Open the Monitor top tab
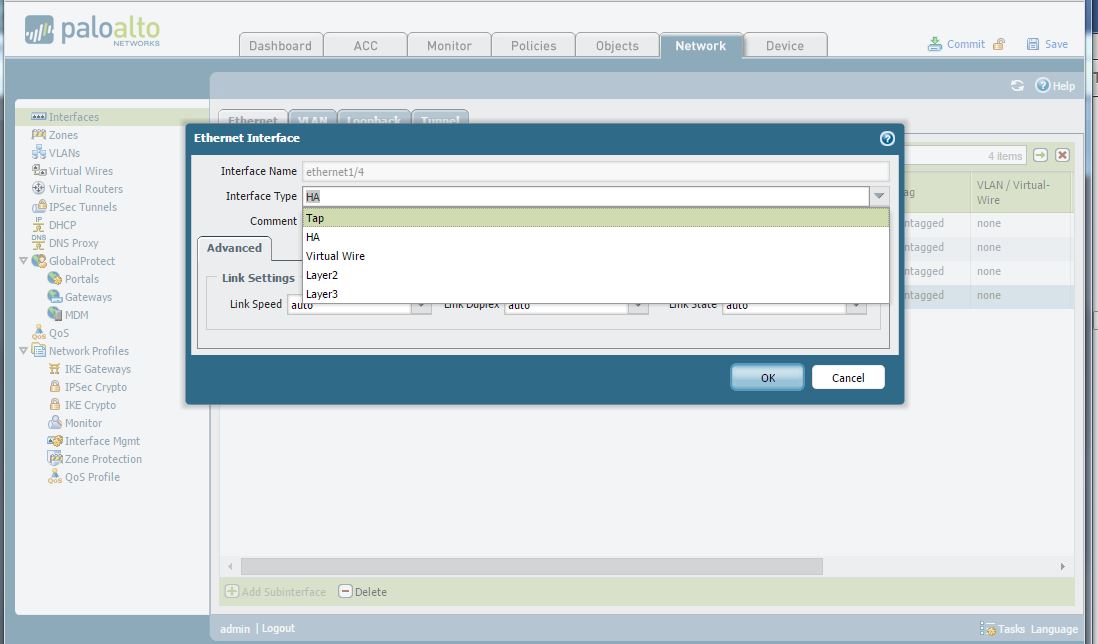The image size is (1098, 644). click(449, 46)
